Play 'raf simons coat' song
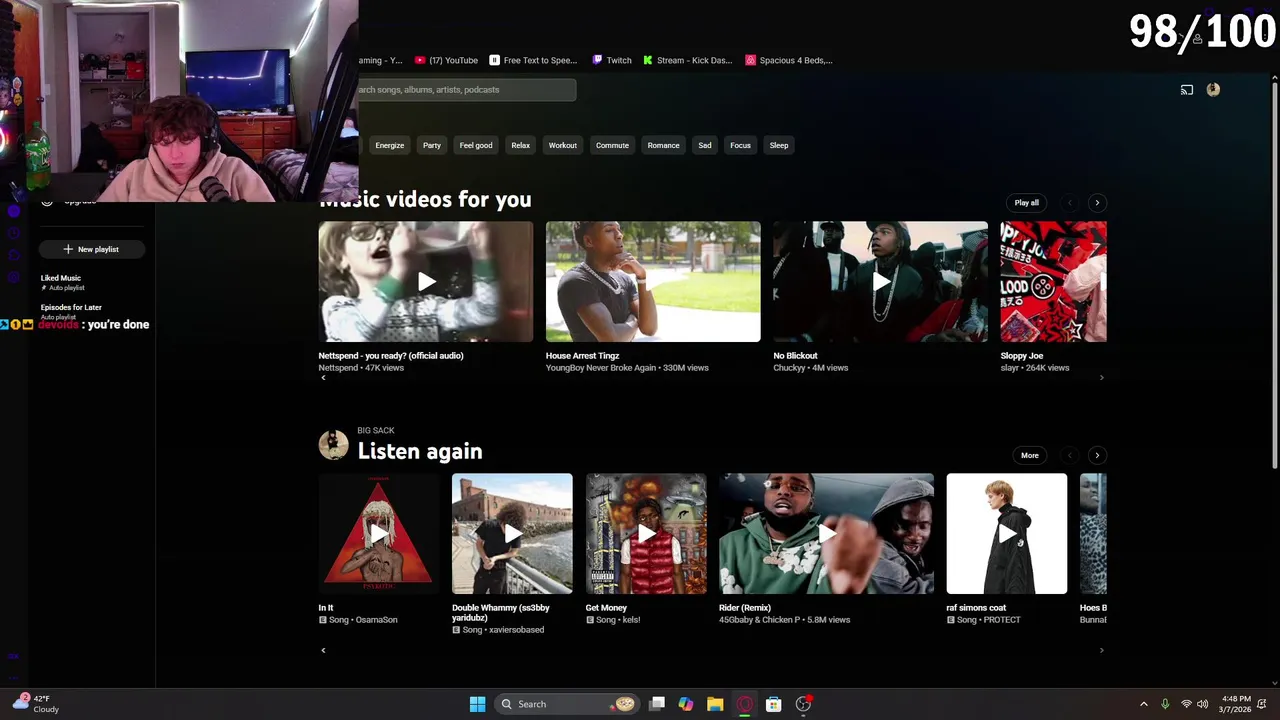The height and width of the screenshot is (720, 1280). 1007,534
